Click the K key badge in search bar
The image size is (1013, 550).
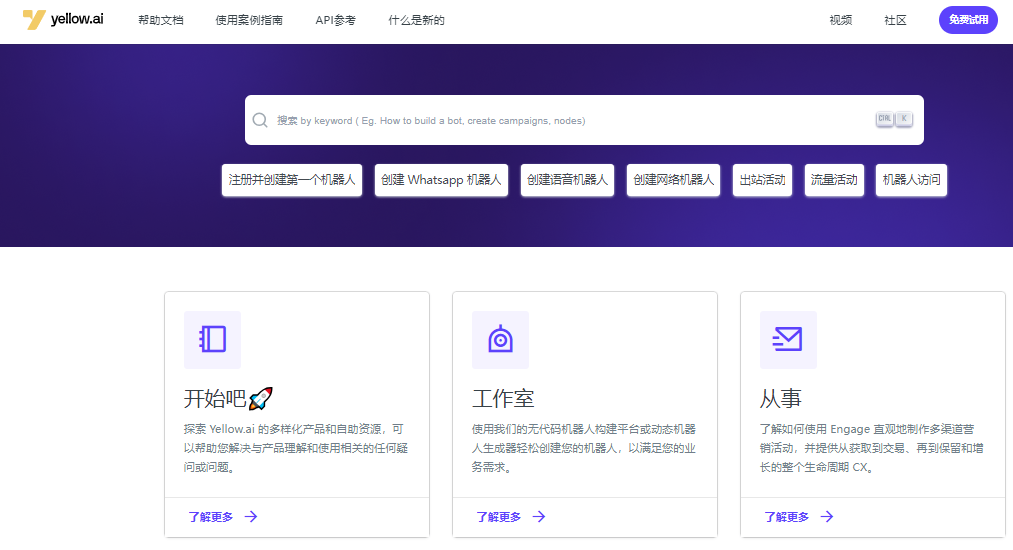(904, 119)
